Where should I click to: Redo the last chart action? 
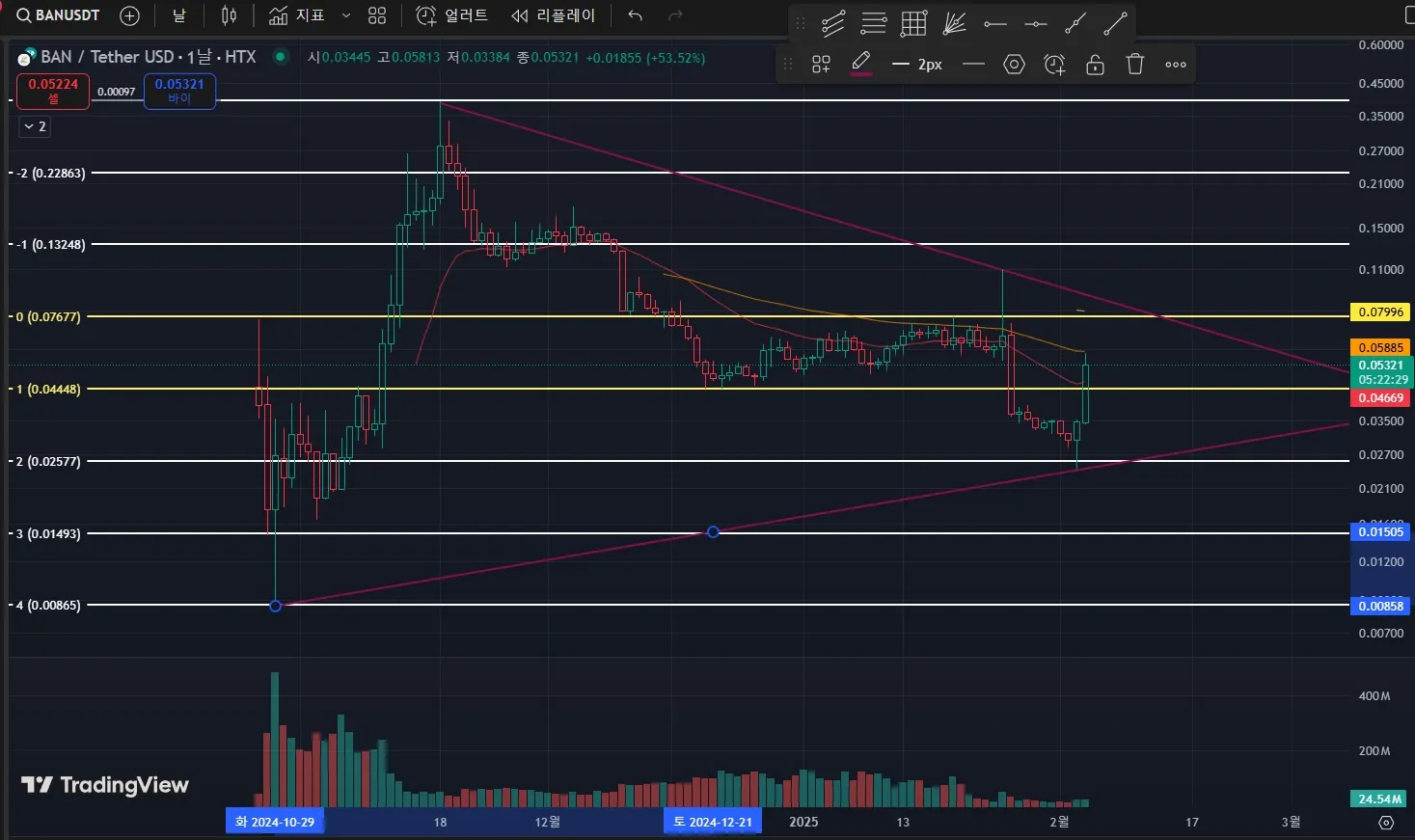click(675, 15)
